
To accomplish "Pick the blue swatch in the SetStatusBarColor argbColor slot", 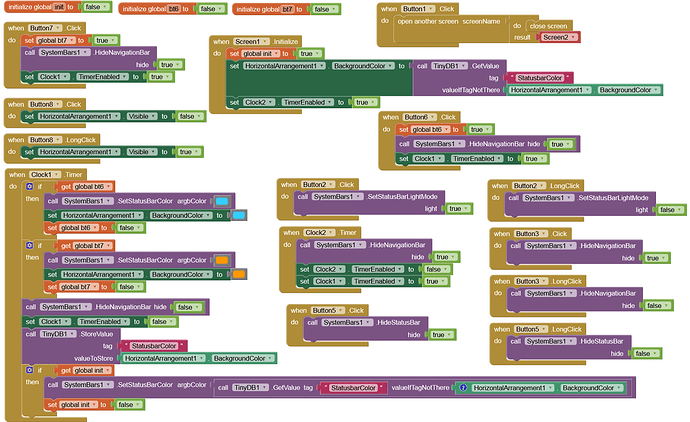I will click(221, 201).
